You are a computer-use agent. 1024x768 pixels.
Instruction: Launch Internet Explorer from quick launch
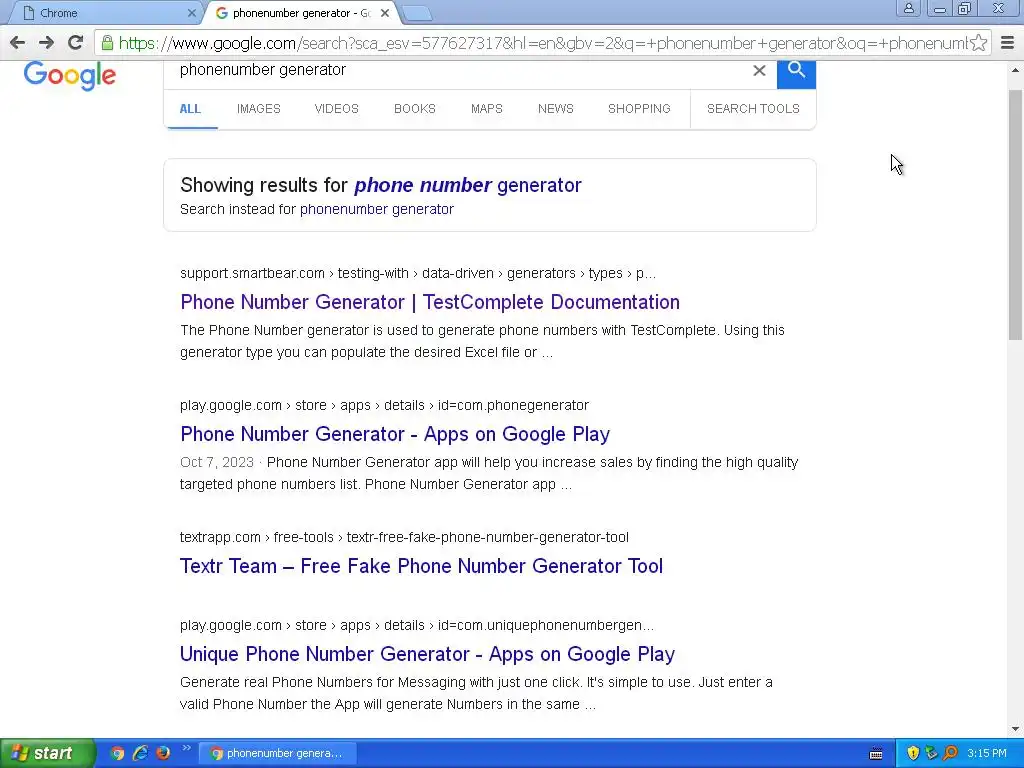[140, 753]
